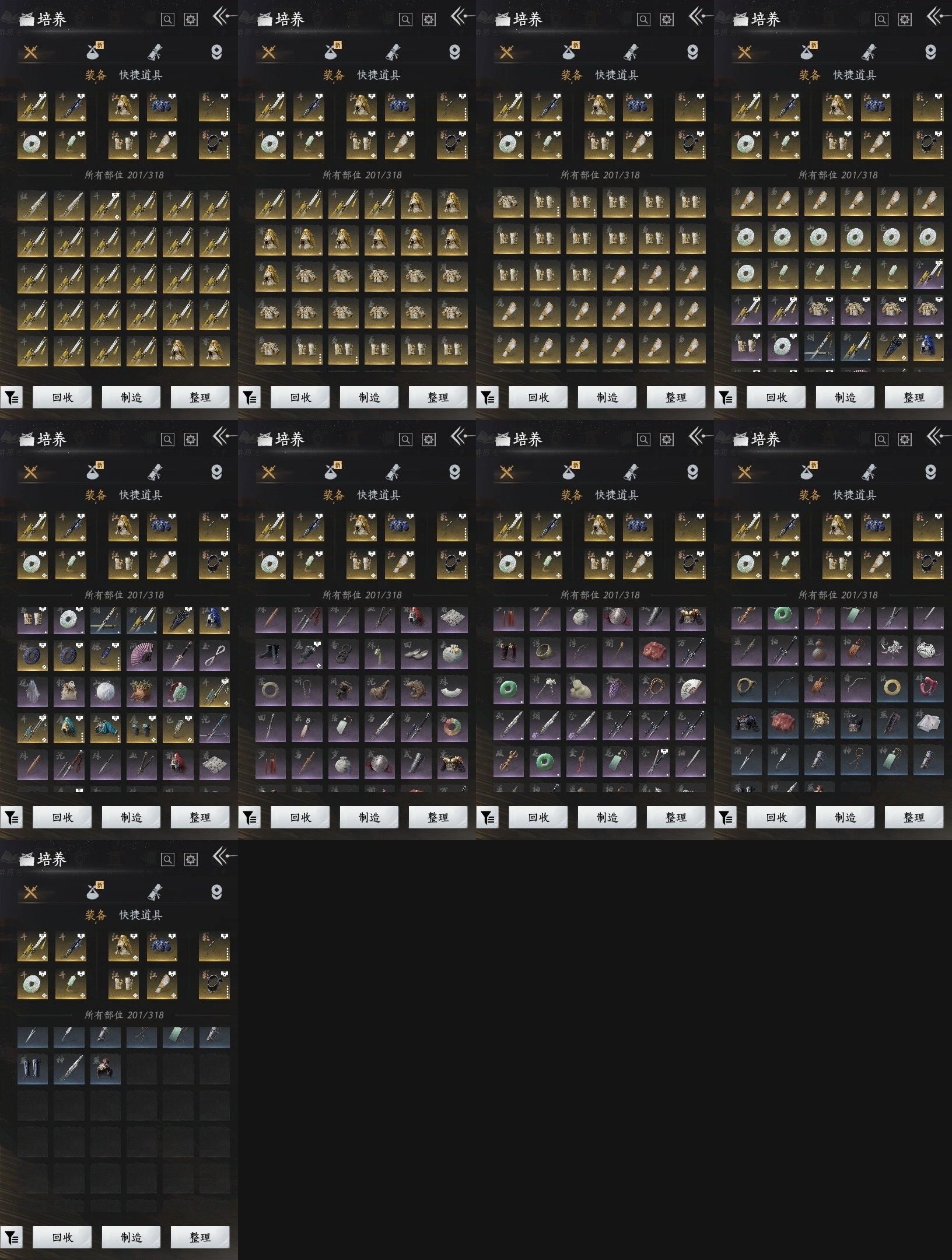Open equipped dark blue sword slot in eighth panel

pyautogui.click(x=785, y=527)
